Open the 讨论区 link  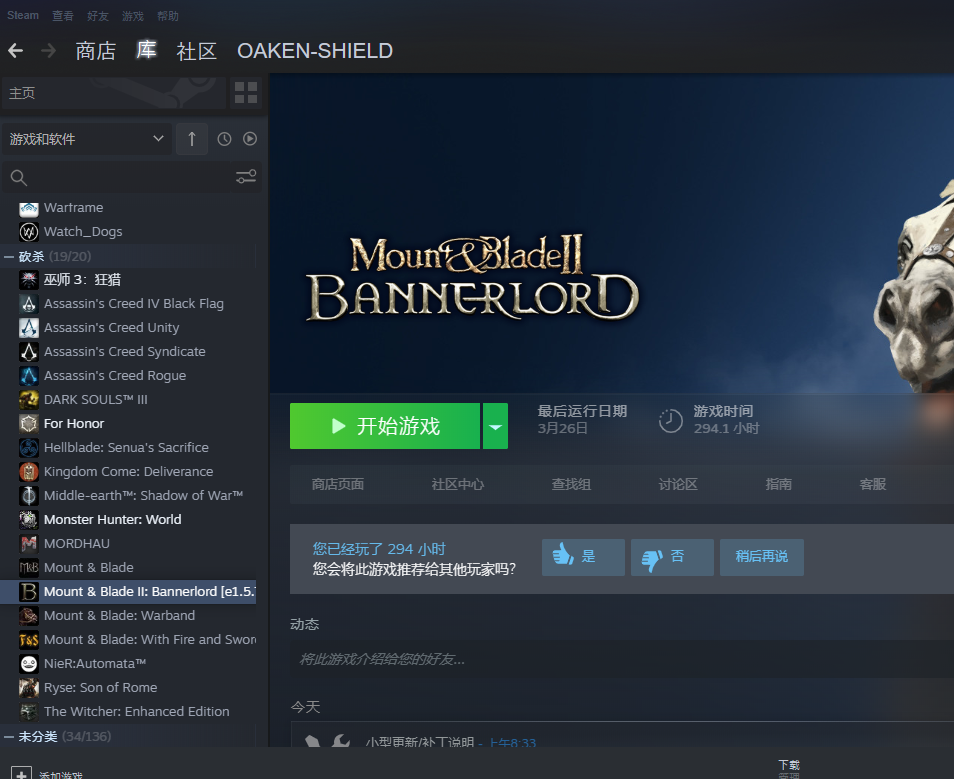click(678, 484)
